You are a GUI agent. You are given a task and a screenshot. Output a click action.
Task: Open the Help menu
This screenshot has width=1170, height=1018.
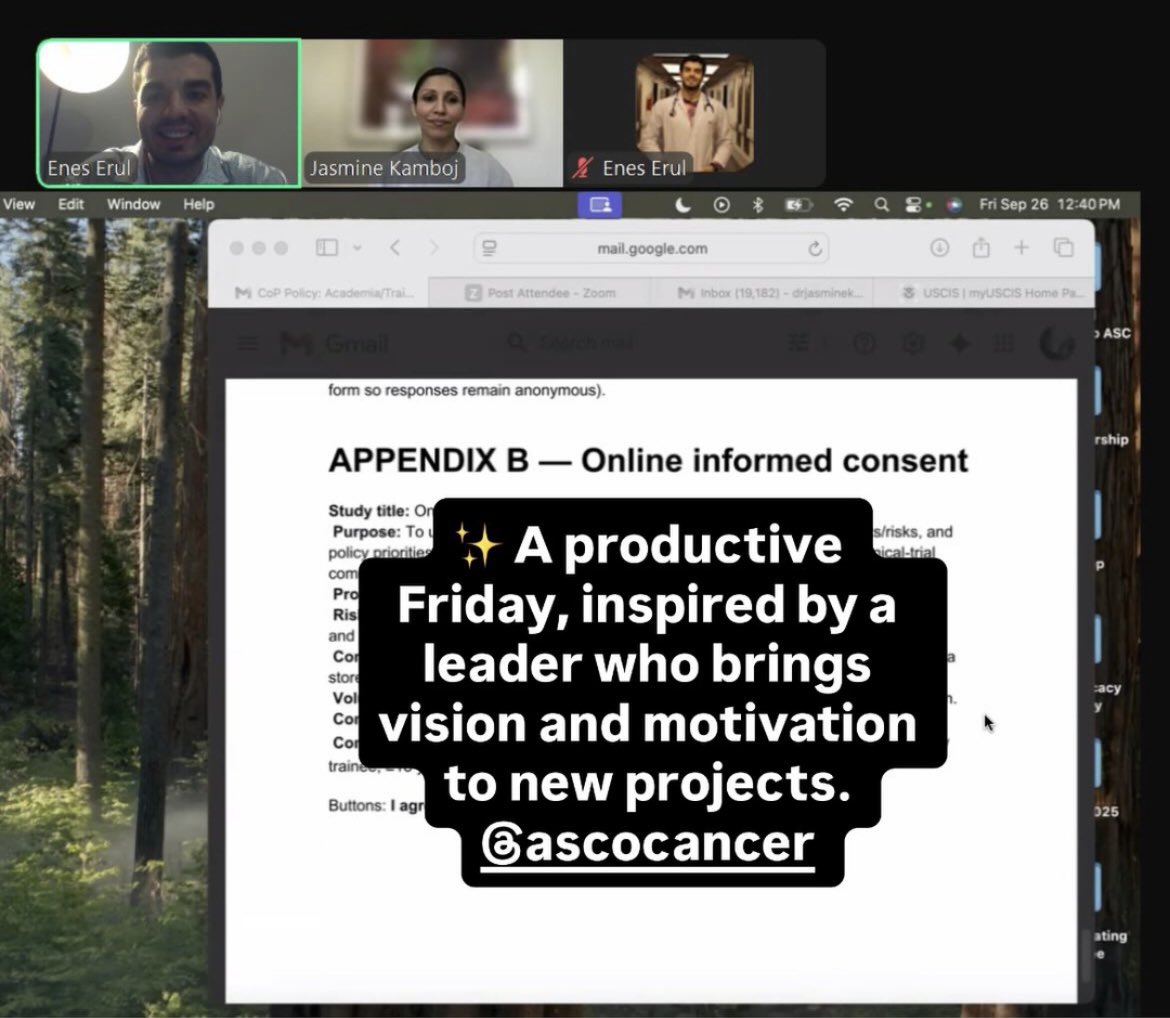[x=198, y=204]
